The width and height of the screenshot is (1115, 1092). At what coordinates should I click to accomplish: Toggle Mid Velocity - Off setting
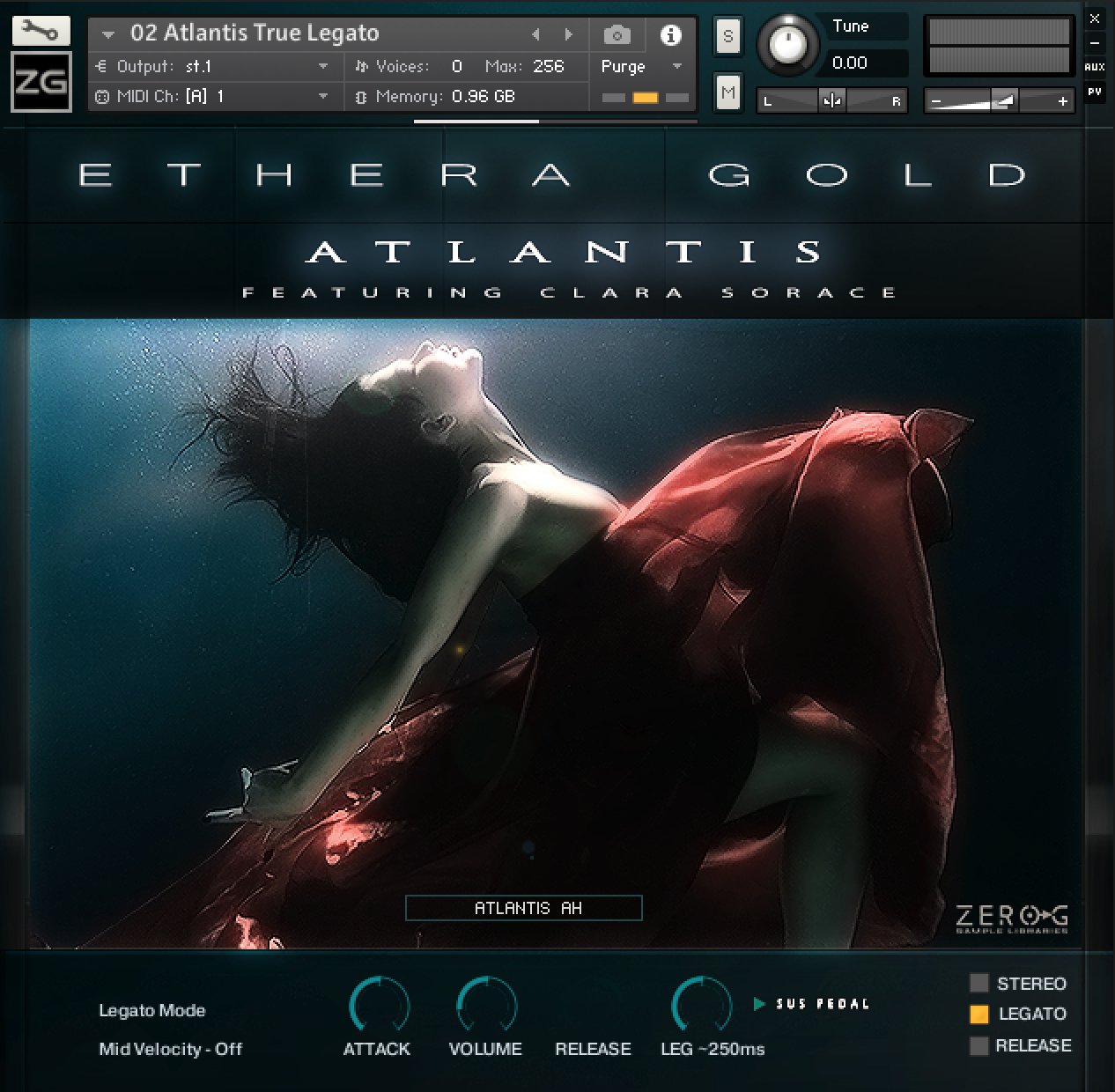(x=171, y=1049)
